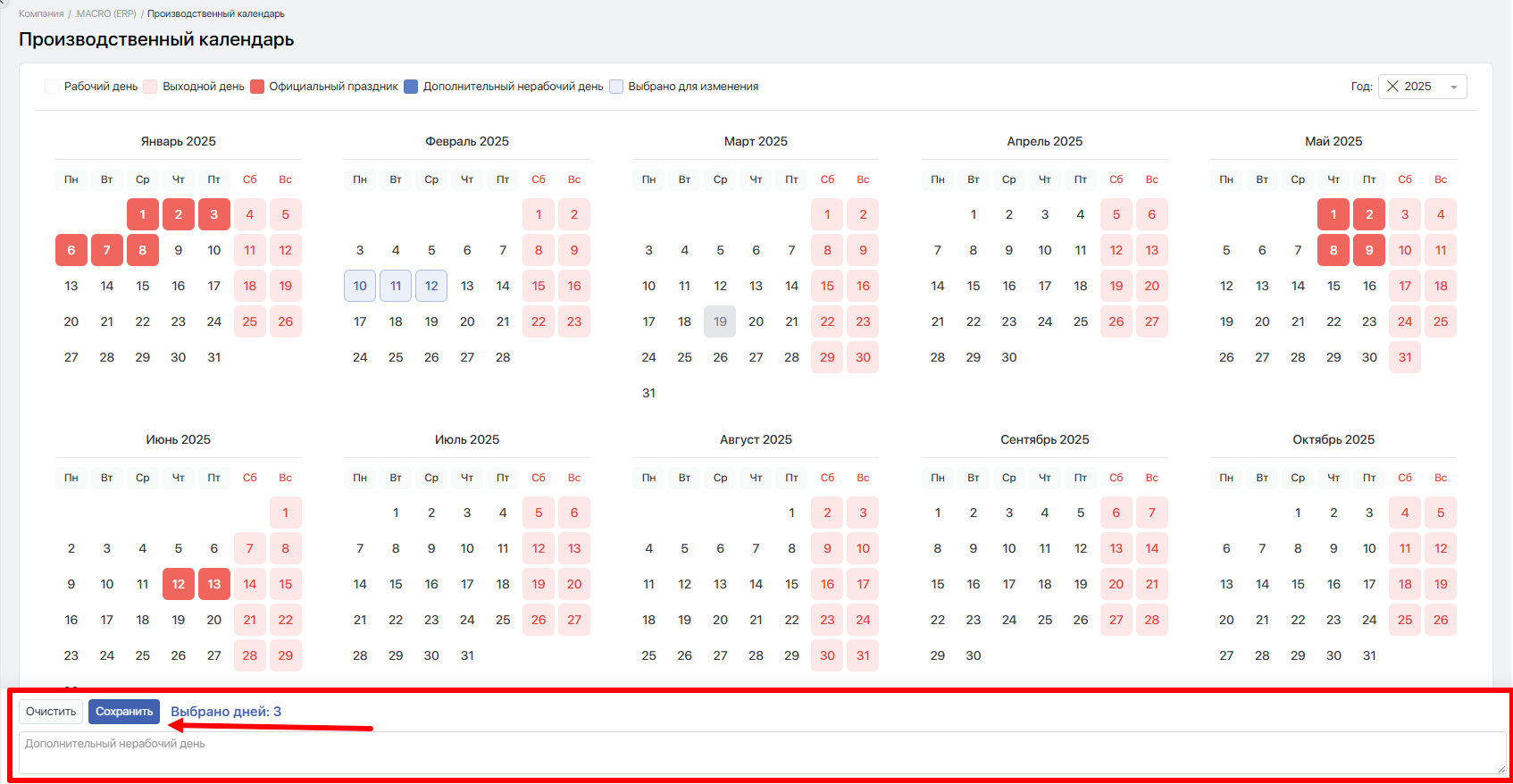The height and width of the screenshot is (784, 1513).
Task: Click the 2025 year selector value
Action: 1417,87
